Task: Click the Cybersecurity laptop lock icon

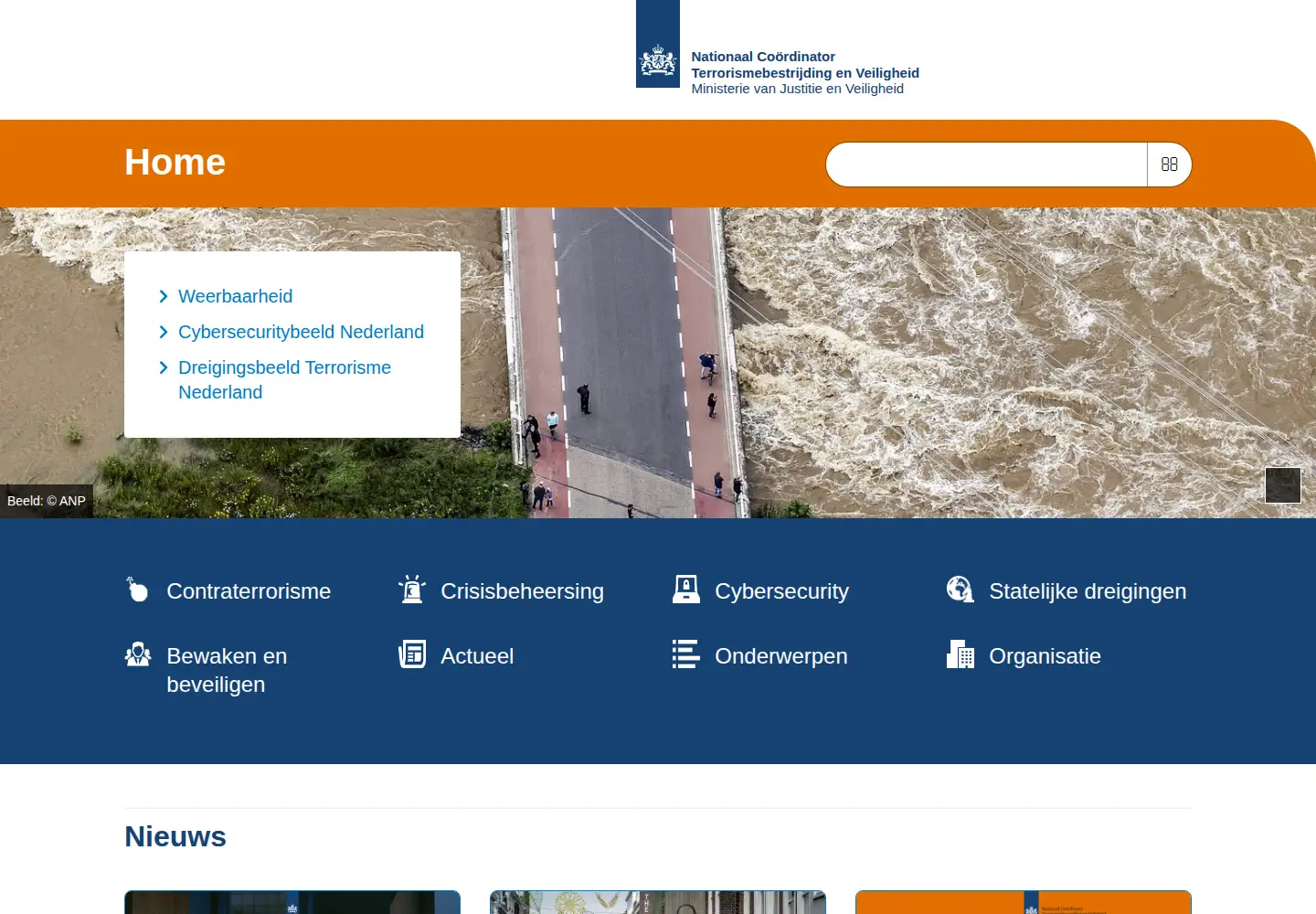Action: (686, 590)
